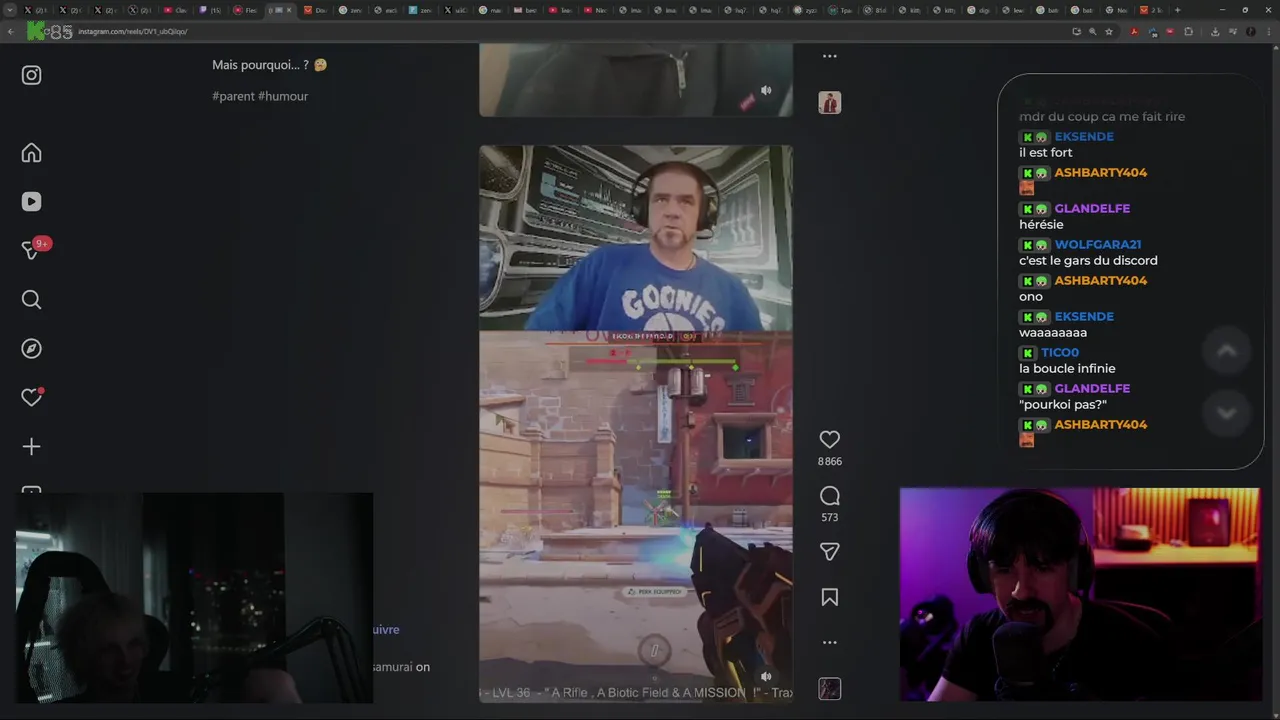Open the Create plus icon

click(32, 447)
